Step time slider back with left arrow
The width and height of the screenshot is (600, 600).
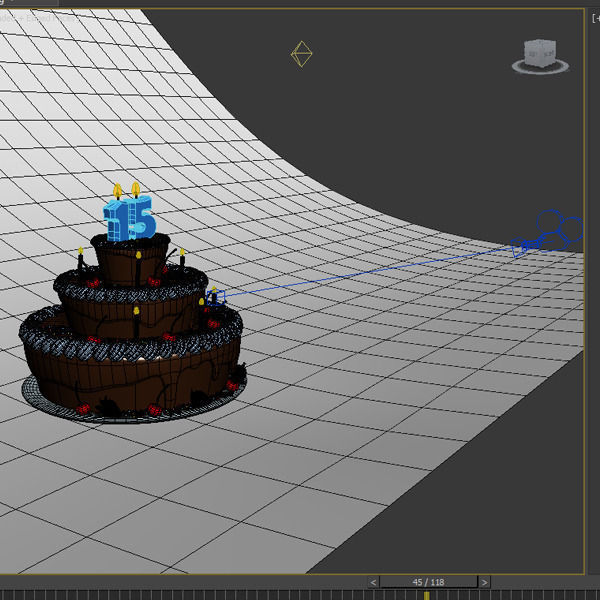point(373,582)
